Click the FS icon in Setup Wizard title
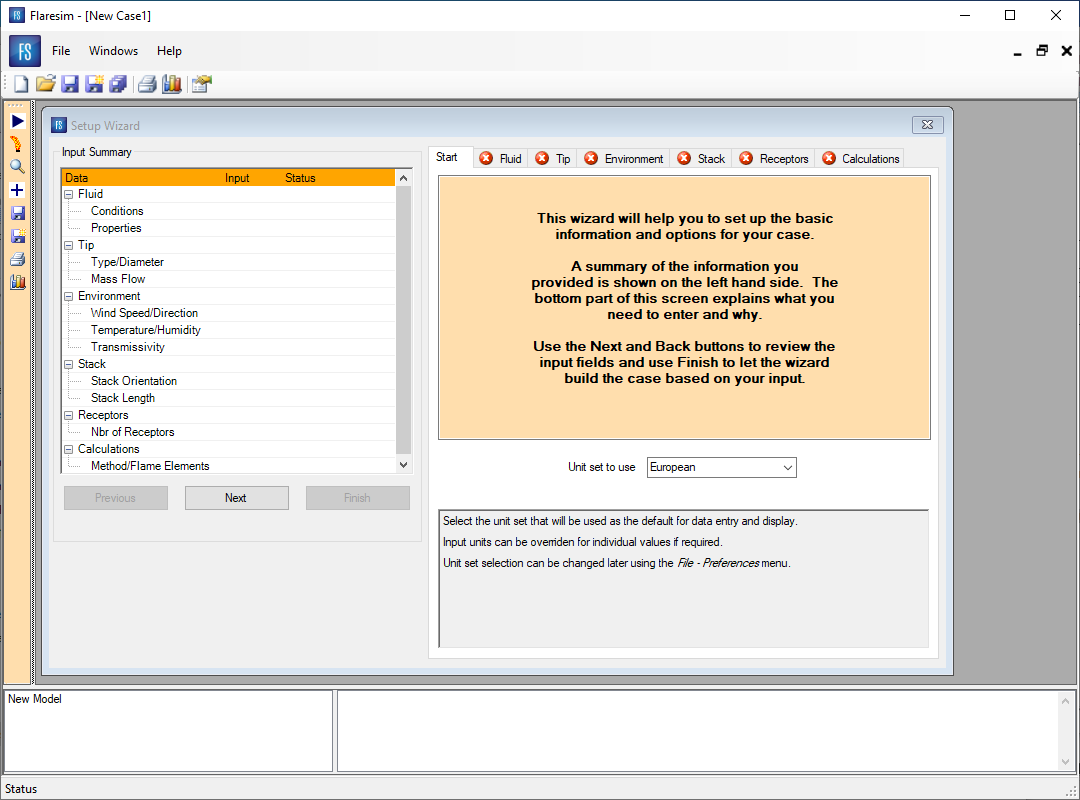Image resolution: width=1080 pixels, height=800 pixels. click(x=59, y=125)
